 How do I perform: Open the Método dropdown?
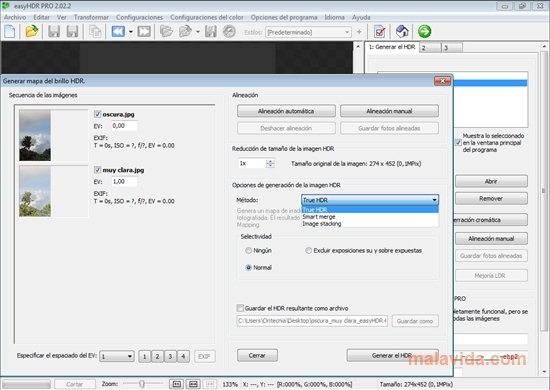click(x=370, y=200)
